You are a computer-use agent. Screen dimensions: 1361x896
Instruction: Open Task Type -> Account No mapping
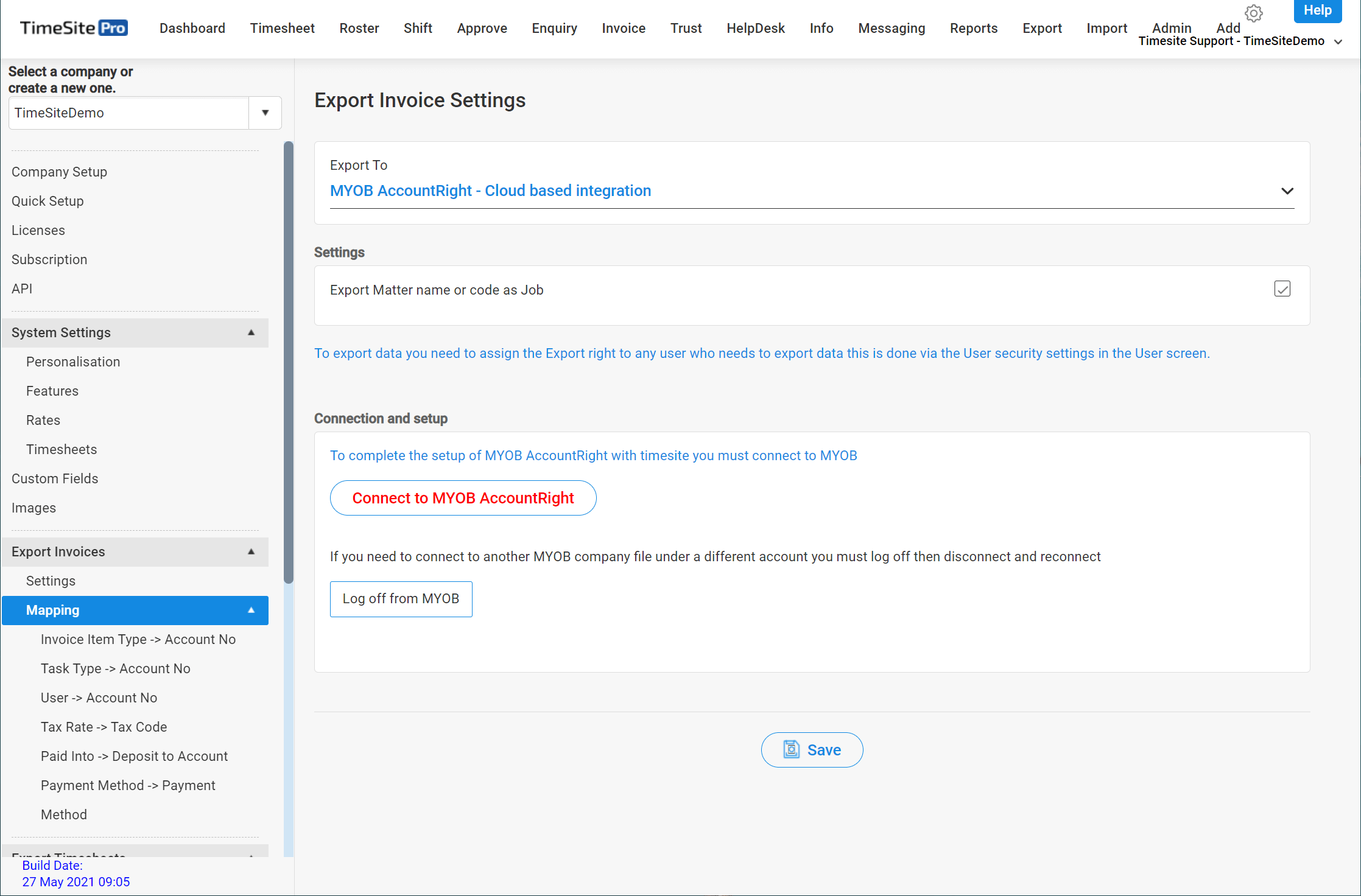coord(116,668)
